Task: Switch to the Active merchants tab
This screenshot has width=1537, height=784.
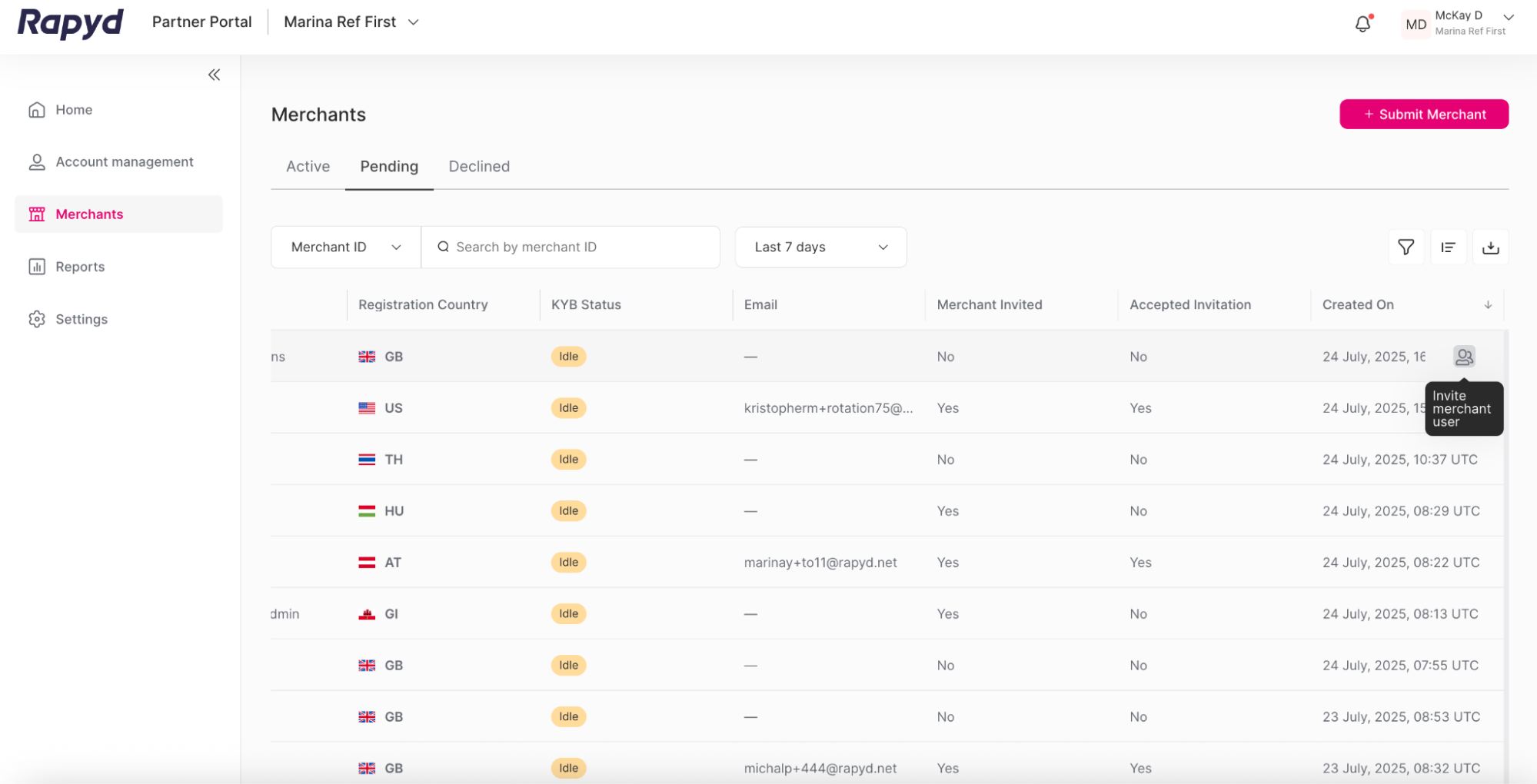Action: 308,166
